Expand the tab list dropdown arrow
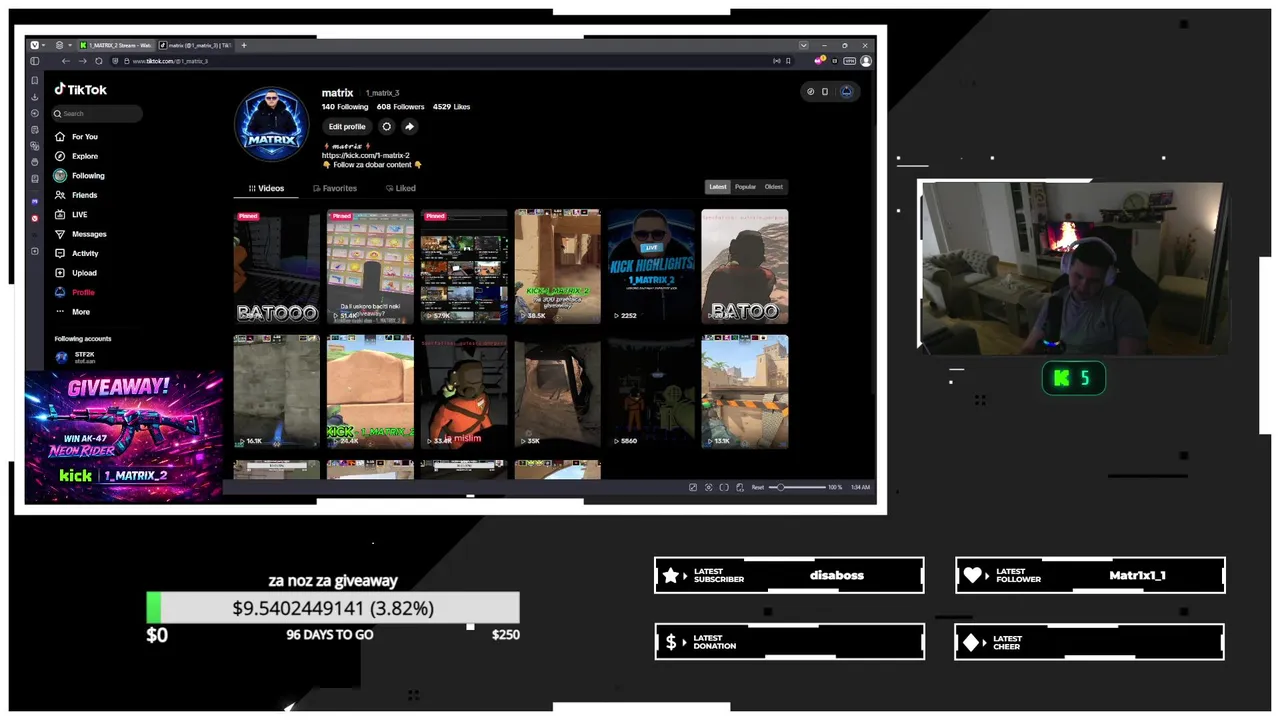Image resolution: width=1280 pixels, height=720 pixels. click(803, 45)
